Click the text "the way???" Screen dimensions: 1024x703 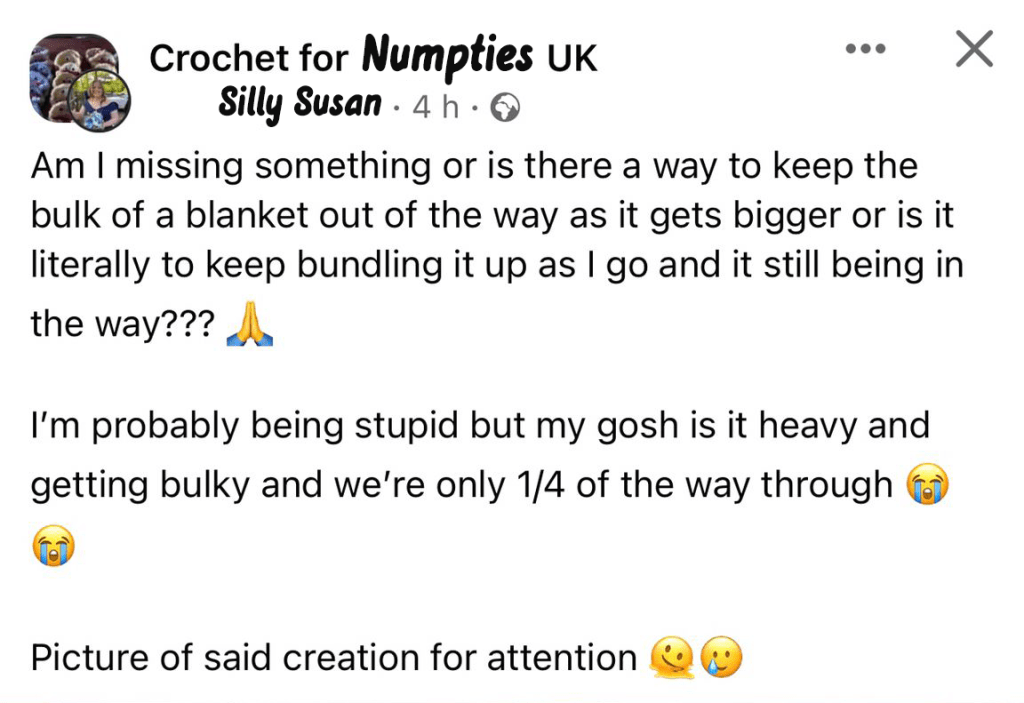click(x=122, y=325)
